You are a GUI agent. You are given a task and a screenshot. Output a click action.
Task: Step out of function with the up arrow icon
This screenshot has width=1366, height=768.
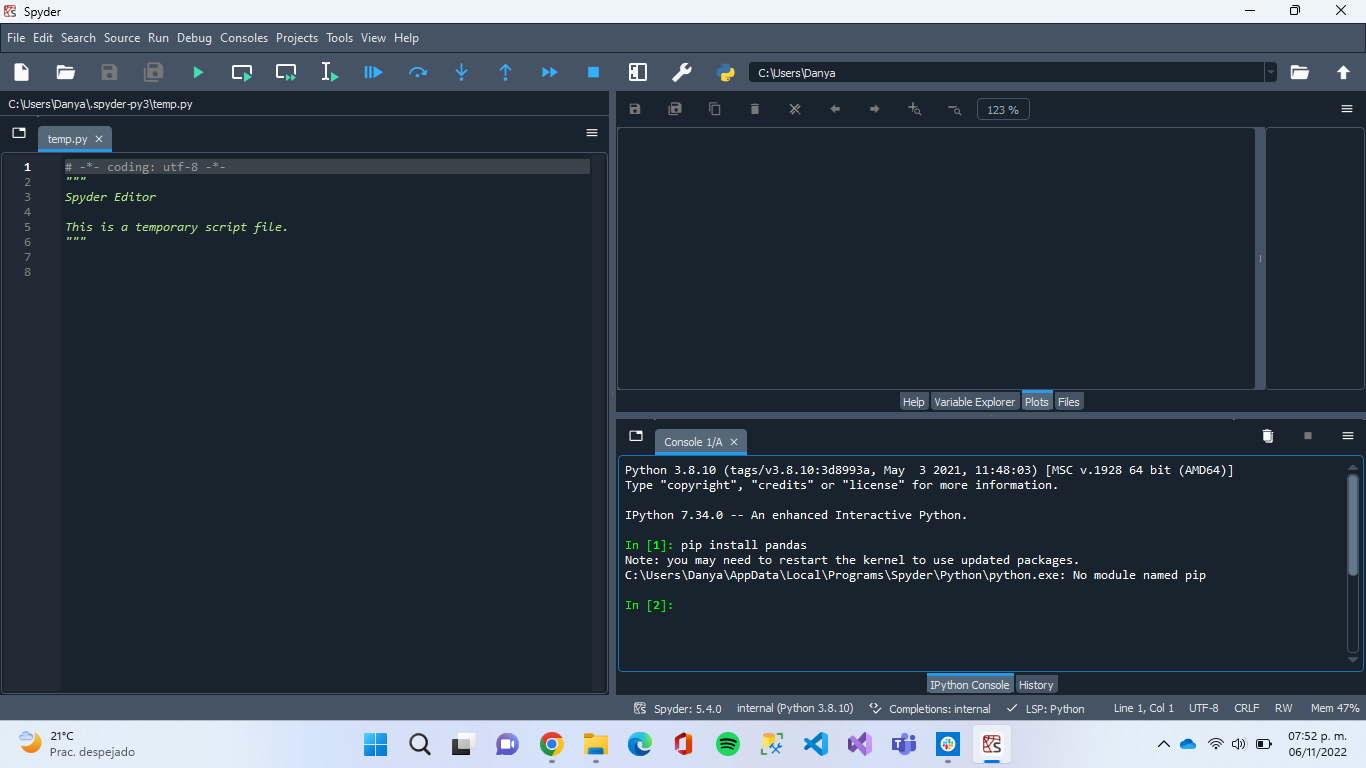pyautogui.click(x=505, y=72)
